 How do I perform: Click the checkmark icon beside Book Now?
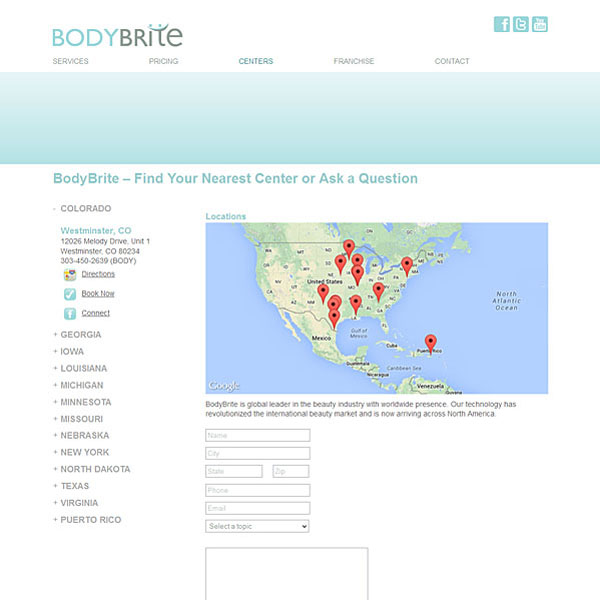coord(70,294)
